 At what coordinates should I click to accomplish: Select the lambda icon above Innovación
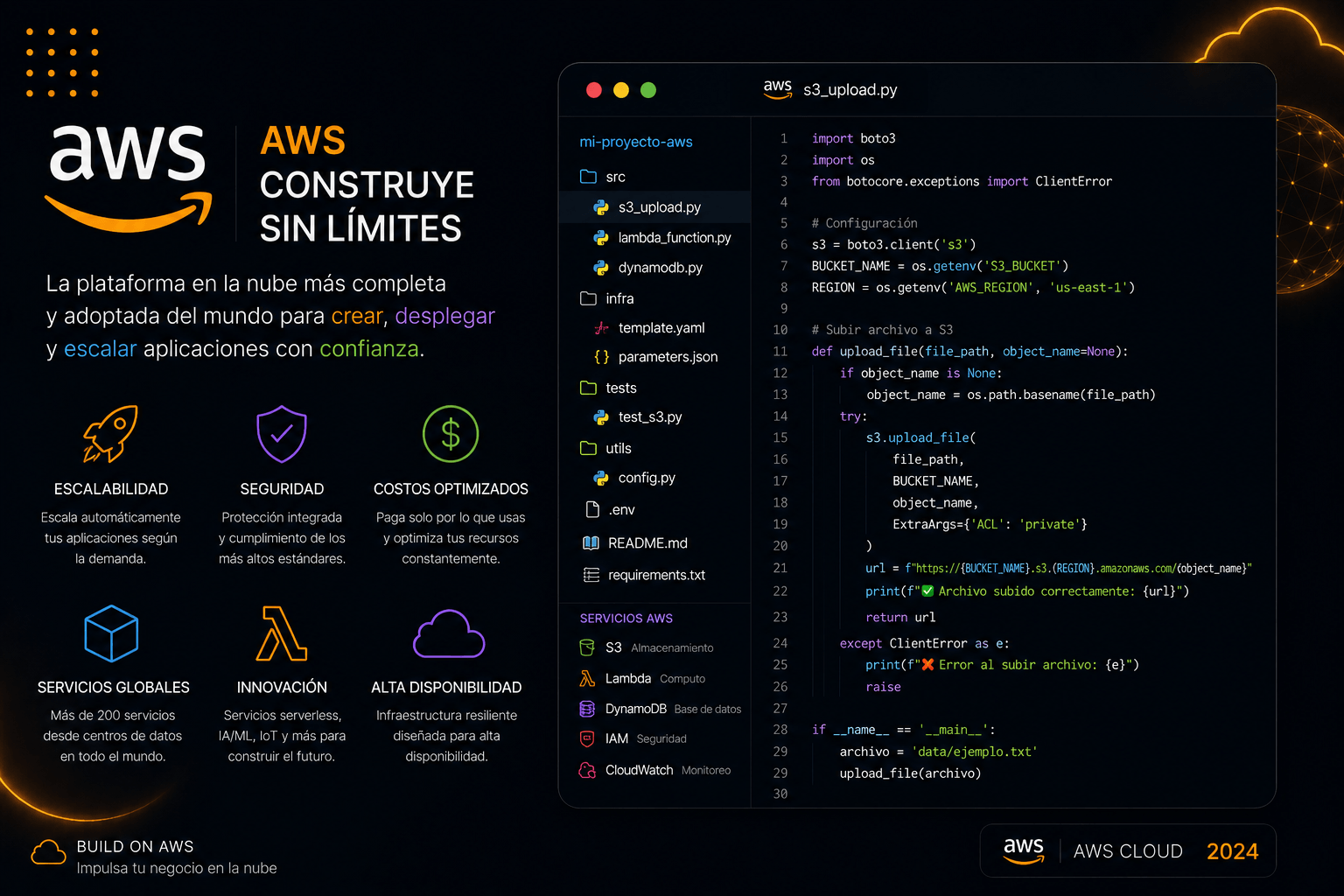[281, 633]
